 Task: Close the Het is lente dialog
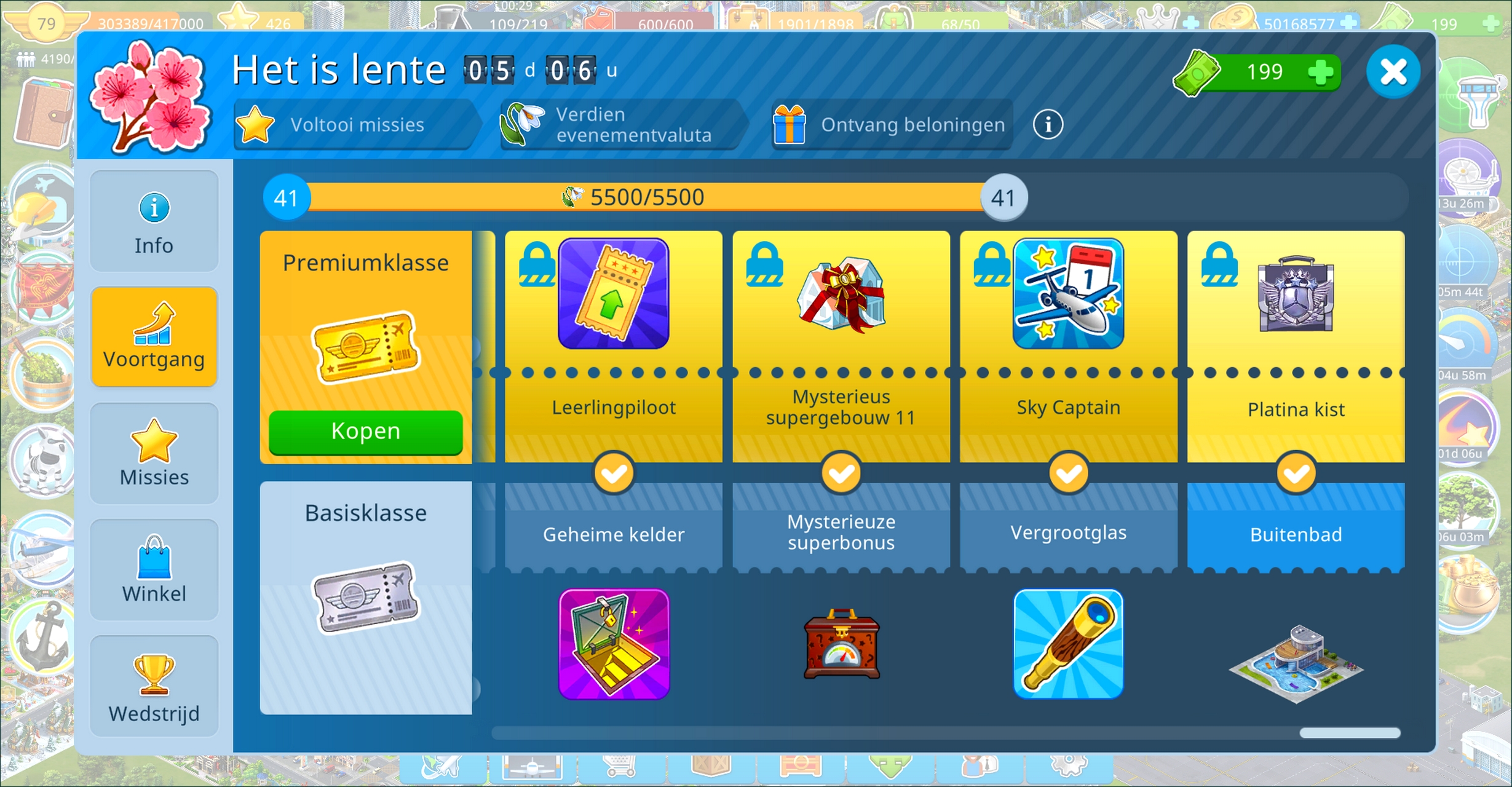[1393, 72]
